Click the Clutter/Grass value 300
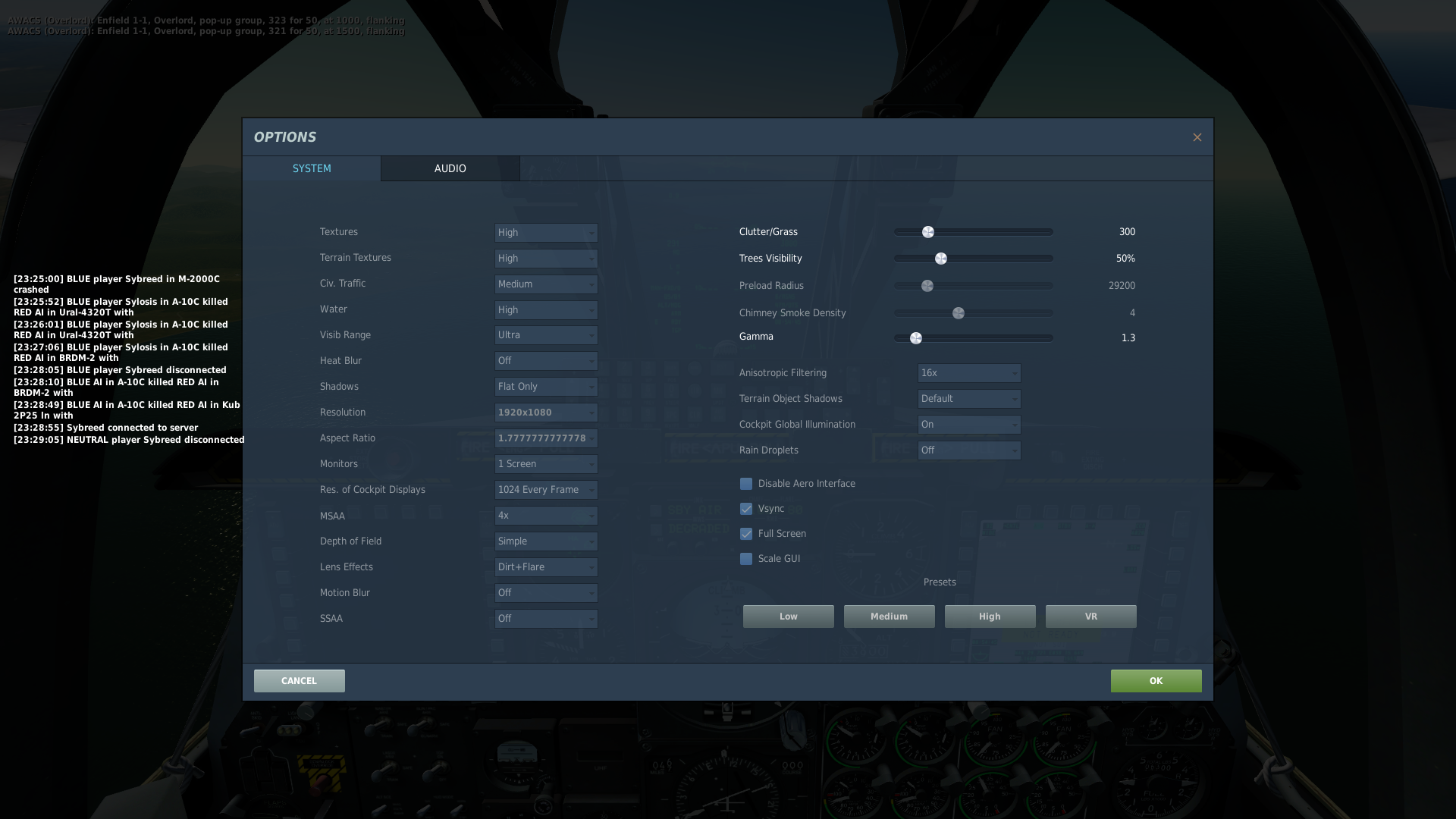This screenshot has width=1456, height=819. point(1127,232)
